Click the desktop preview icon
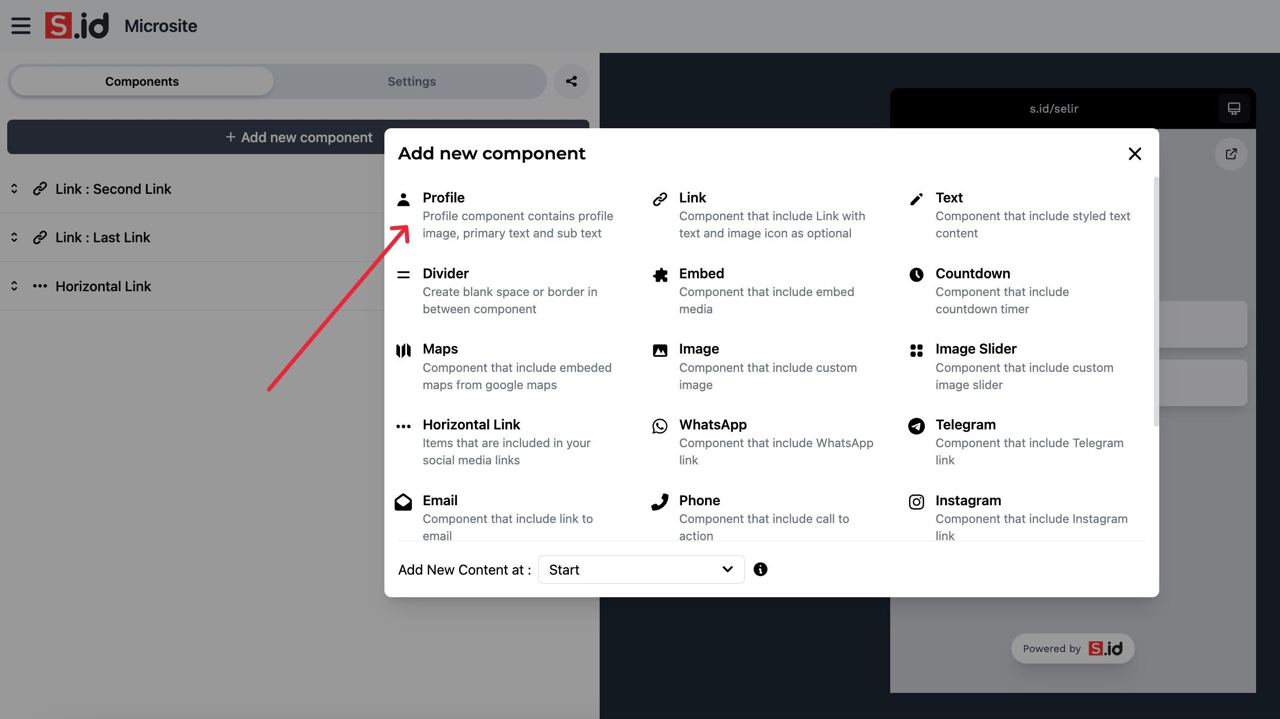 click(x=1234, y=108)
